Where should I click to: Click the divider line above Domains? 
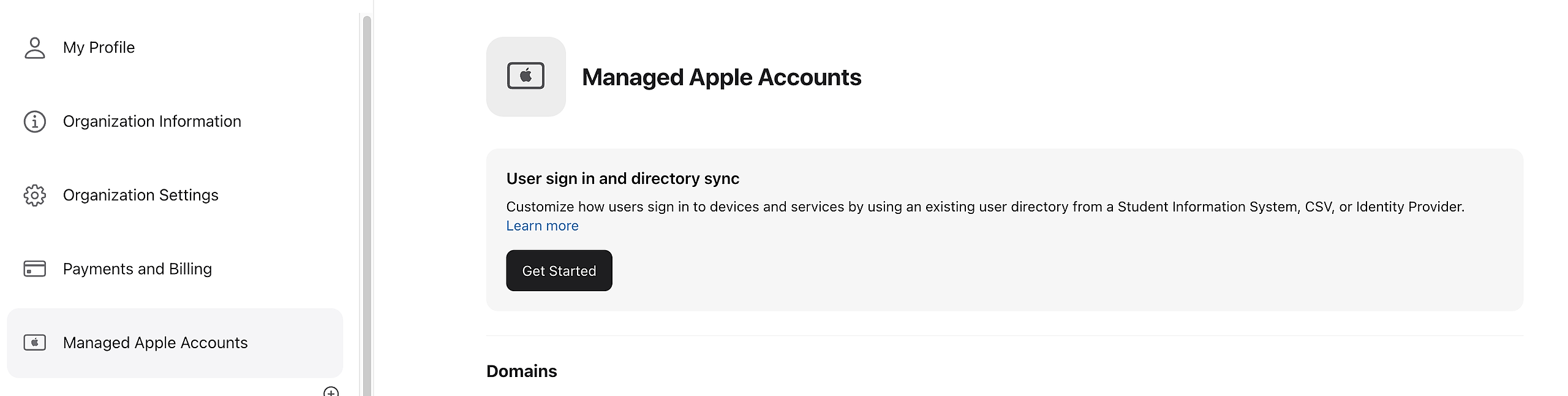tap(1005, 336)
